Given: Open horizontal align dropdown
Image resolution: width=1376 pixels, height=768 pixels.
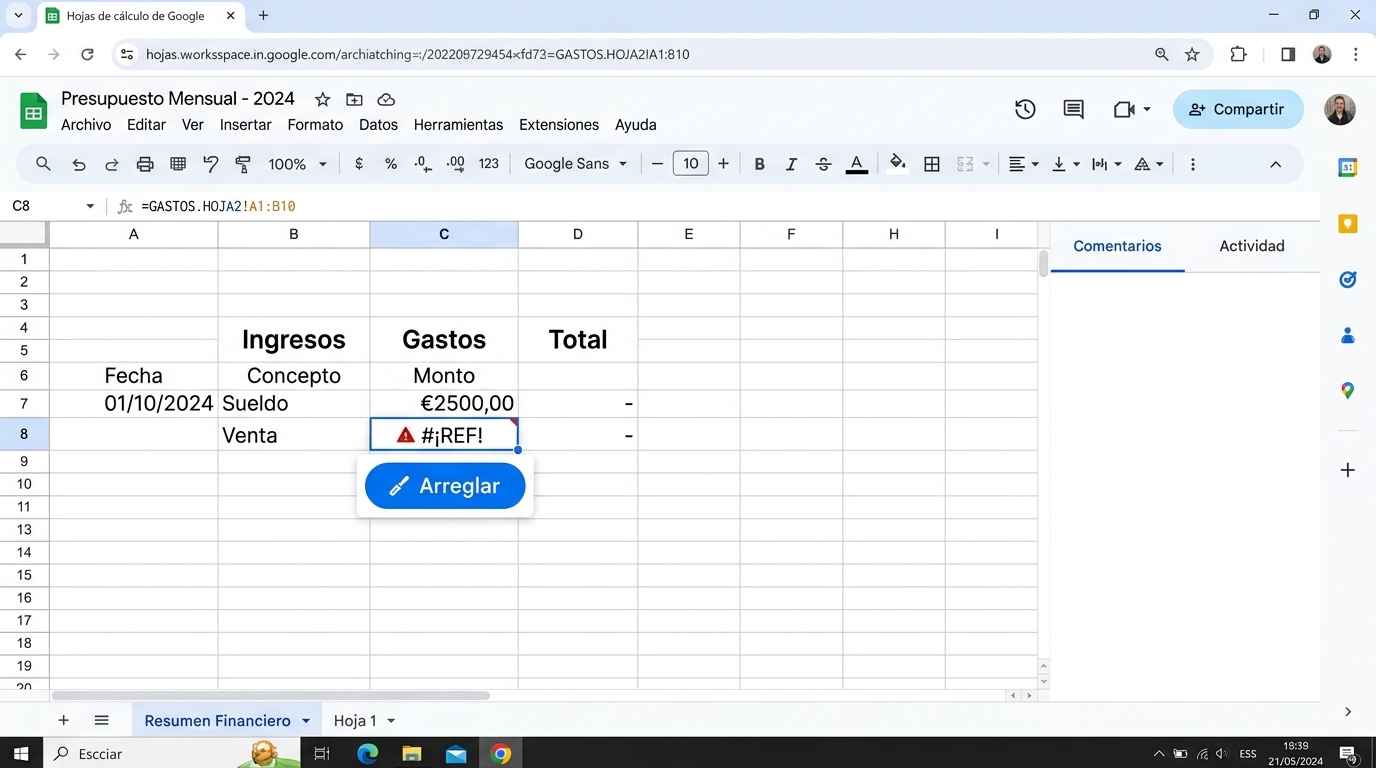Looking at the screenshot, I should pos(1023,164).
